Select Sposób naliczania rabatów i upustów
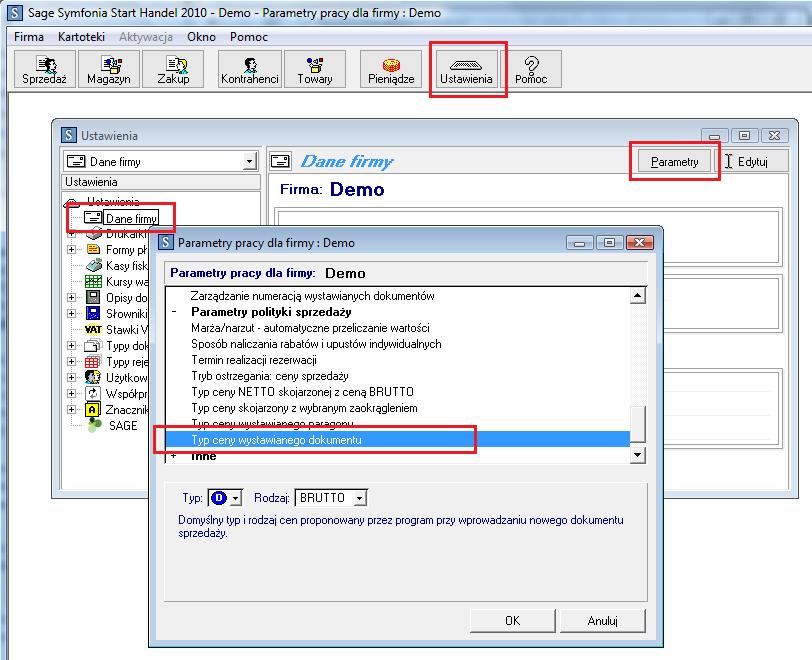812x660 pixels. [x=316, y=344]
